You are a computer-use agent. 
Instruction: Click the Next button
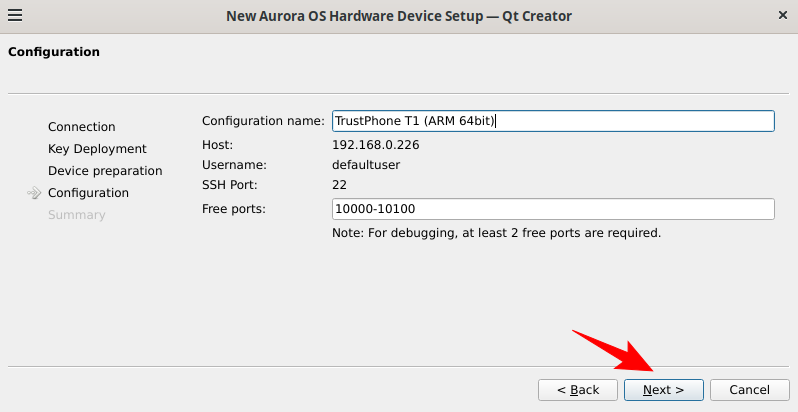point(664,390)
